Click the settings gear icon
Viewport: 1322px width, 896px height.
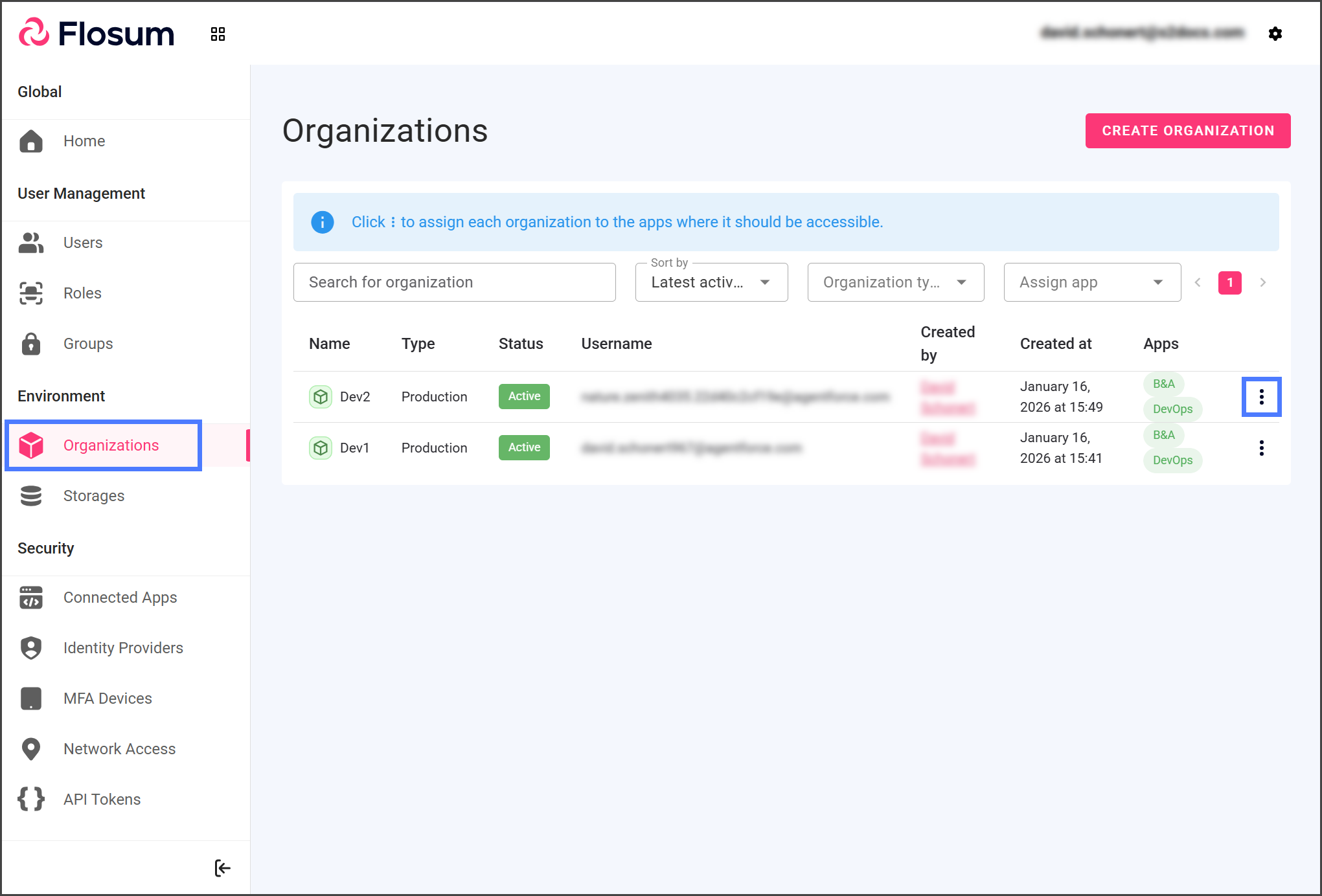point(1275,34)
